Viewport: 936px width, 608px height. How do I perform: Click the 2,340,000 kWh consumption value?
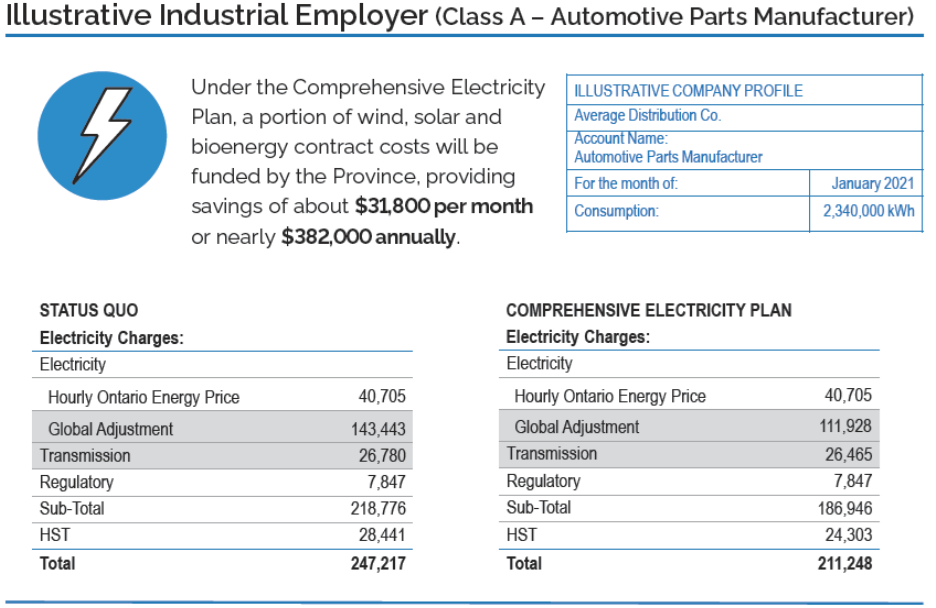pos(869,211)
